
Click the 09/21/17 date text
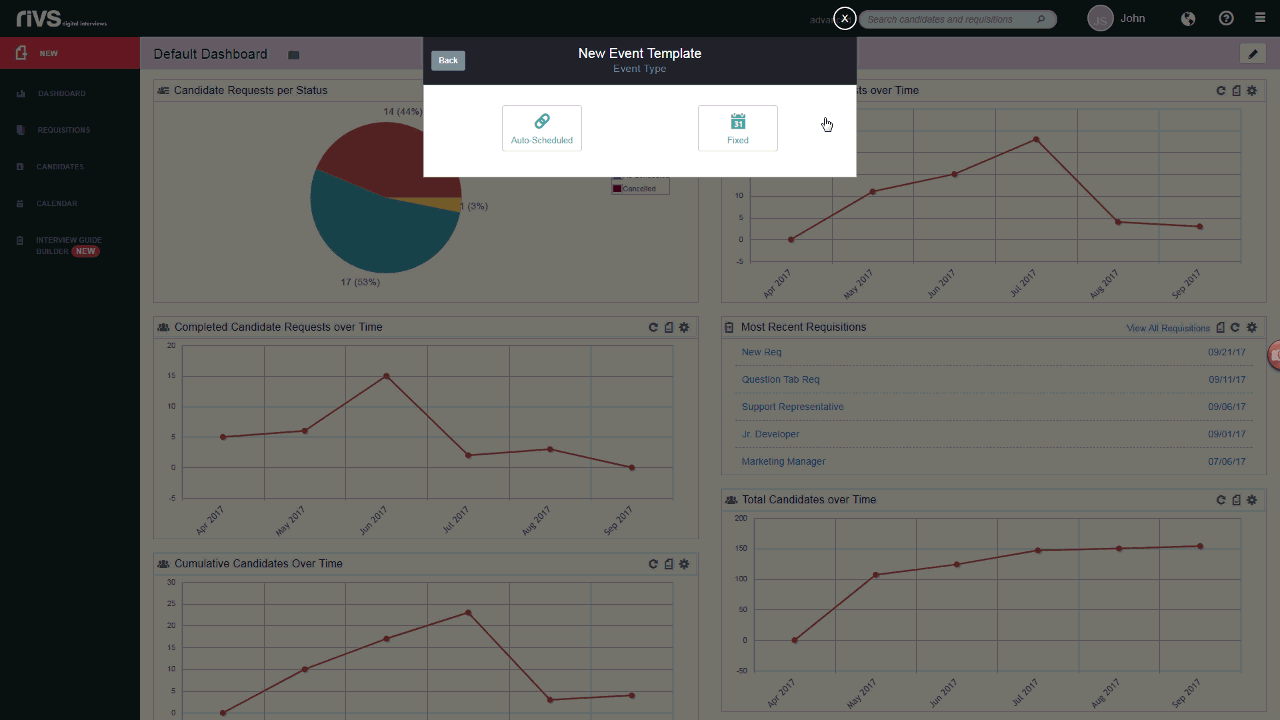tap(1227, 352)
